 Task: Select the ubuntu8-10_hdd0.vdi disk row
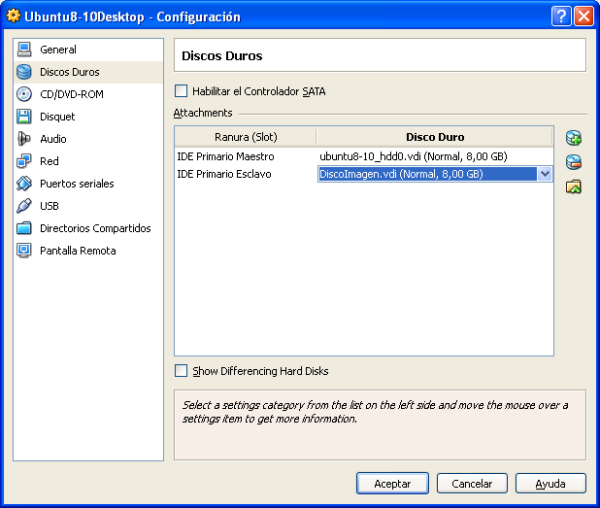pyautogui.click(x=413, y=157)
